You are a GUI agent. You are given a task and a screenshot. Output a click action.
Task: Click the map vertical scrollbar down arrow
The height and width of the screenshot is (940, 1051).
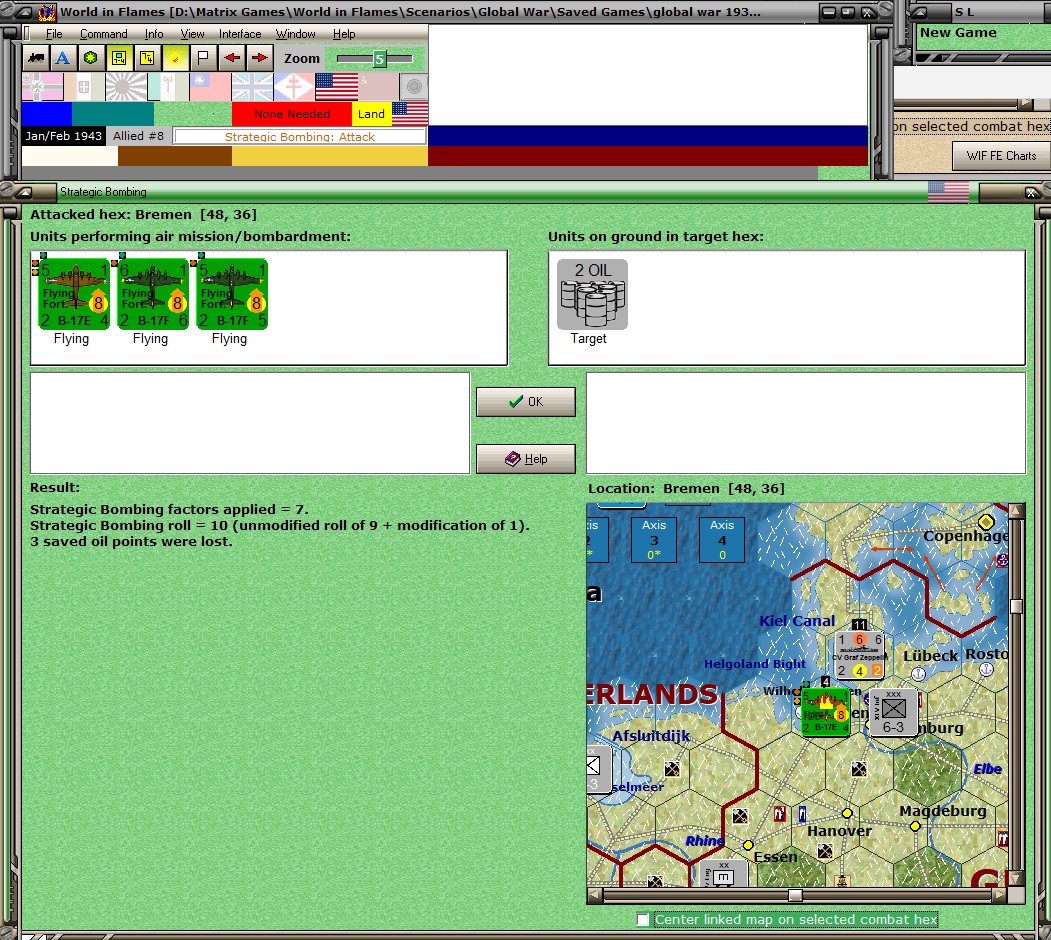pyautogui.click(x=1017, y=878)
